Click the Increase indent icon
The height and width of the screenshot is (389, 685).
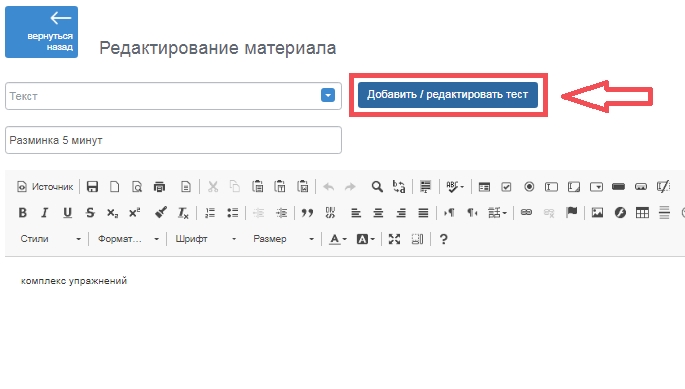coord(281,213)
